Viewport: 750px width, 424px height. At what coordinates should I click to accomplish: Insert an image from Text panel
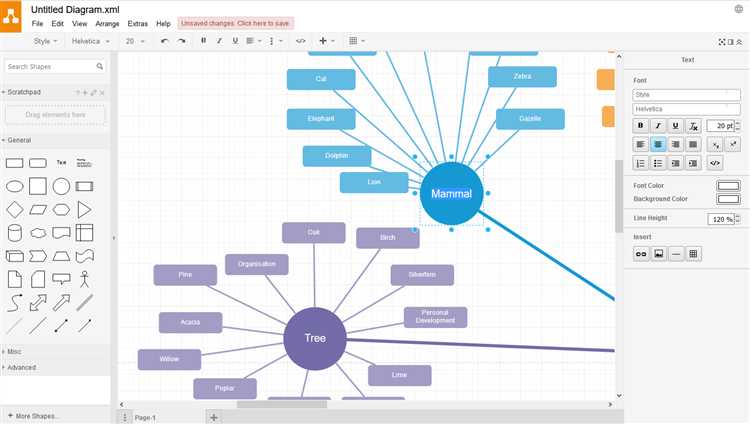pyautogui.click(x=659, y=254)
